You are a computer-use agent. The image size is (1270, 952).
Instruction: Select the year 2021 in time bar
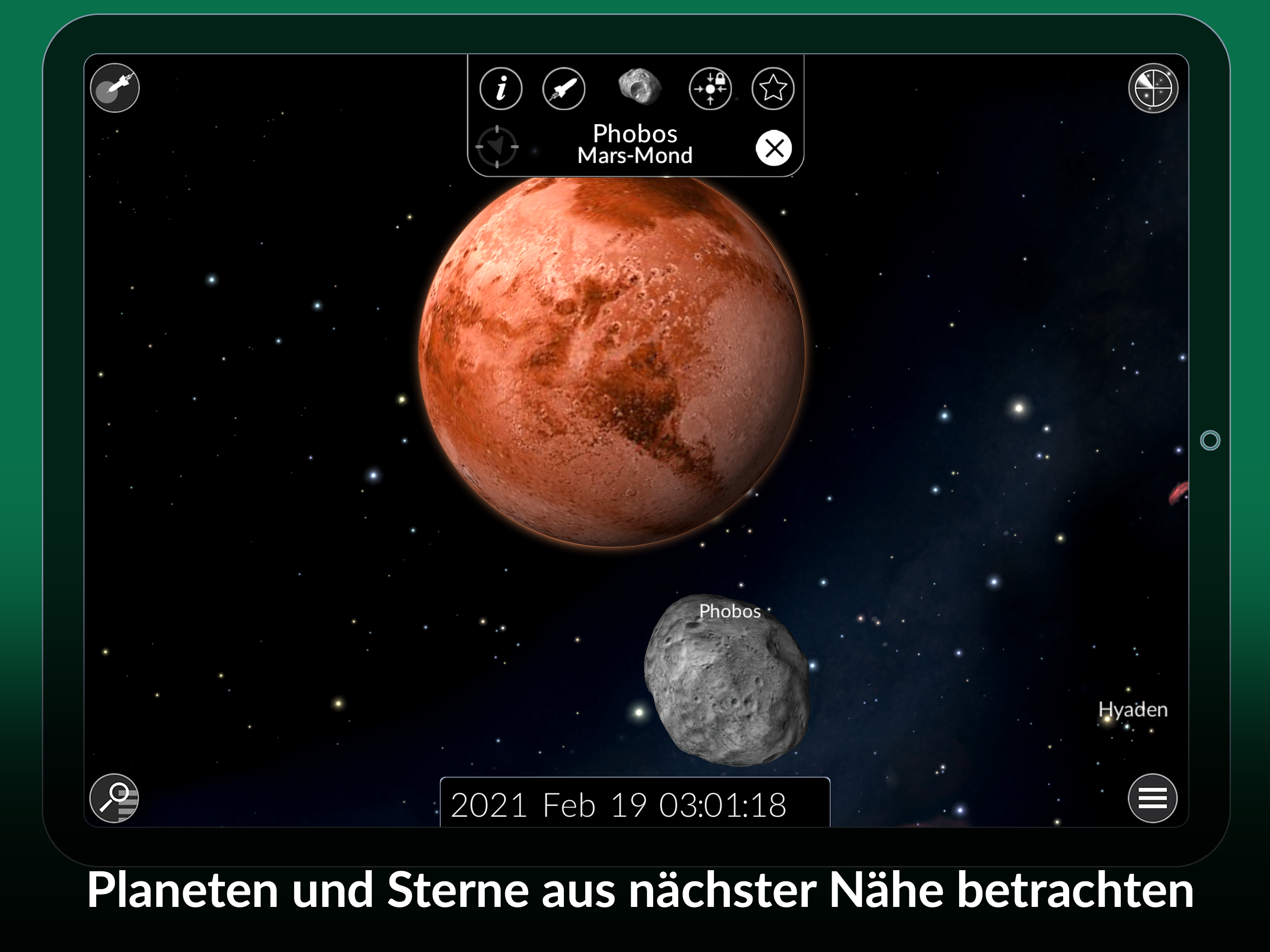click(489, 805)
